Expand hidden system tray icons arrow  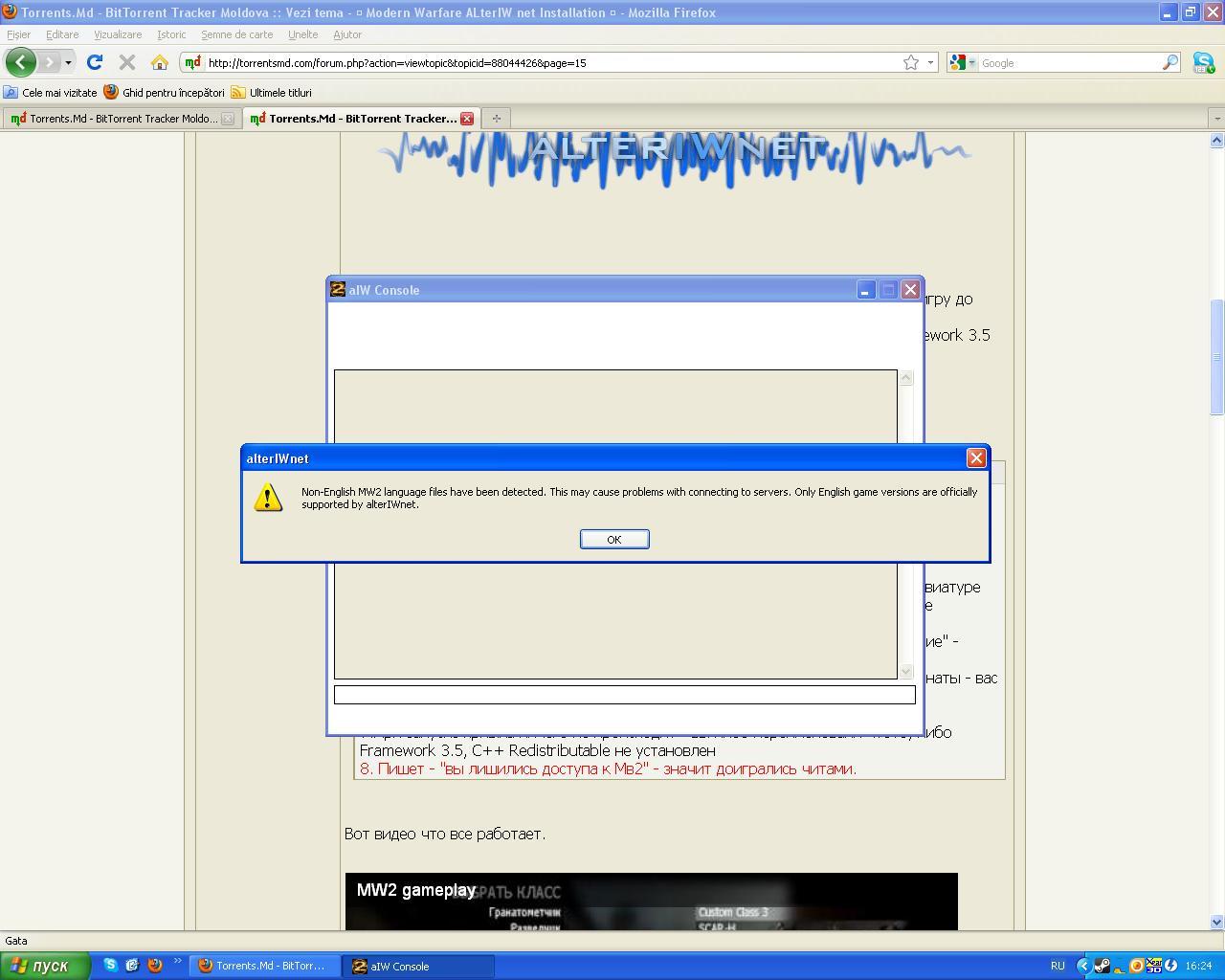point(1083,966)
